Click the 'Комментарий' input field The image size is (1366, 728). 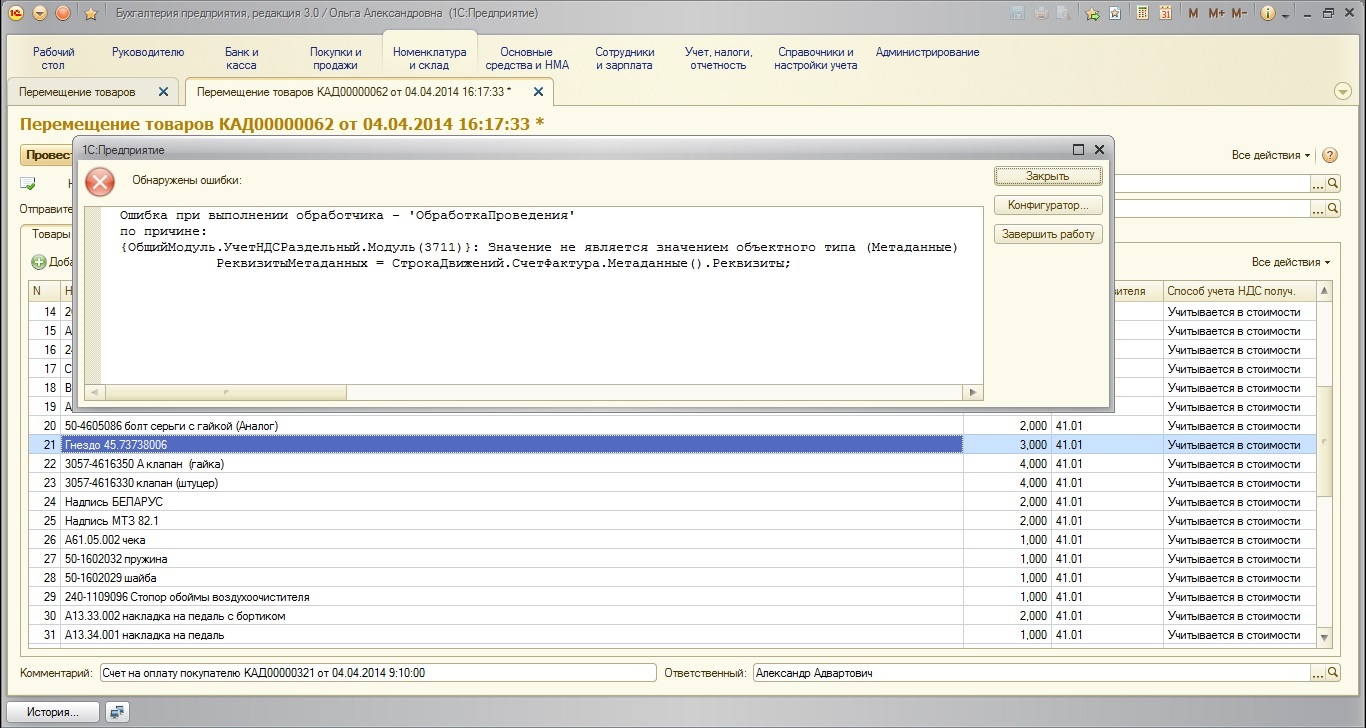pyautogui.click(x=377, y=674)
